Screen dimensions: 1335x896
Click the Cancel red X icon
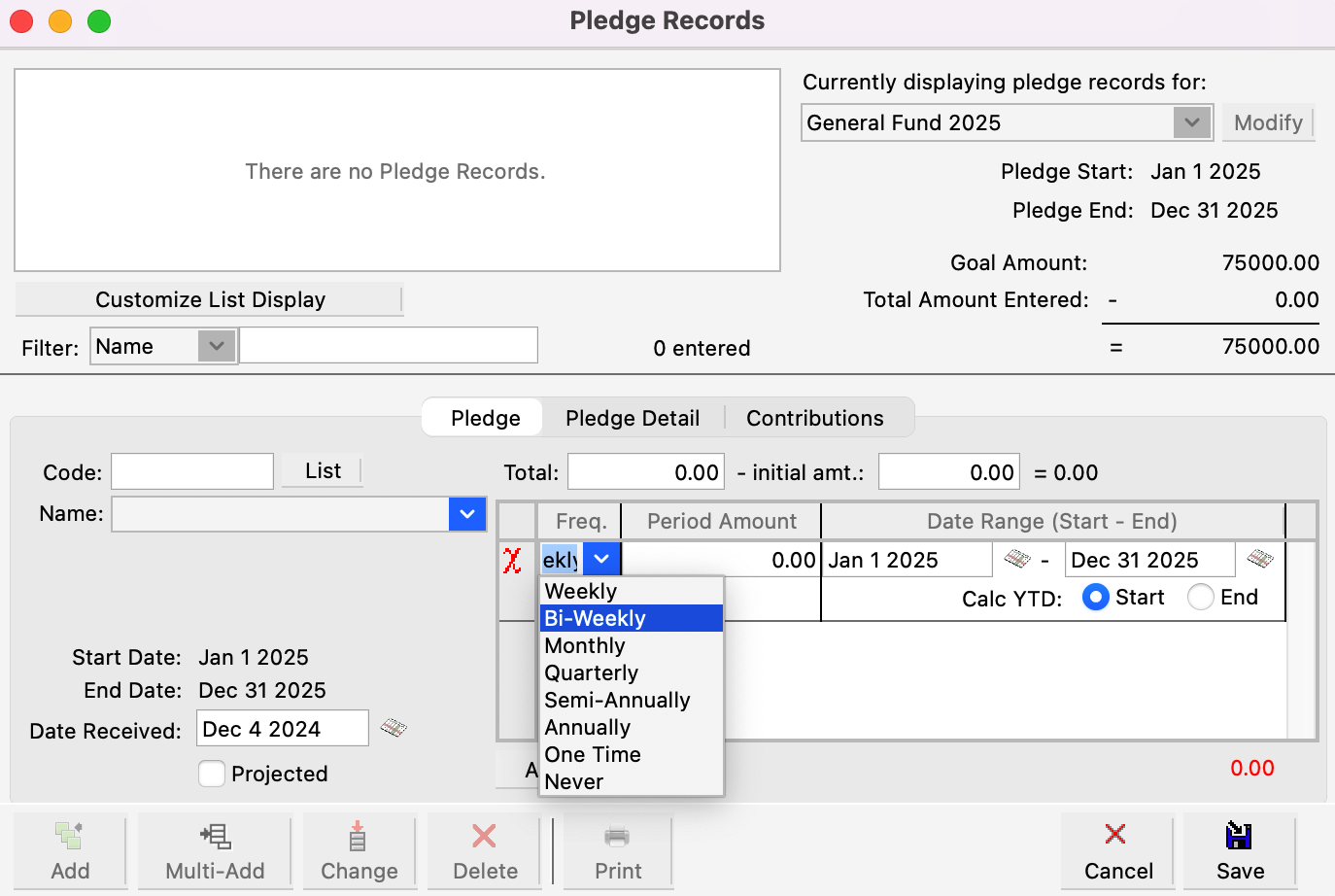coord(1115,835)
